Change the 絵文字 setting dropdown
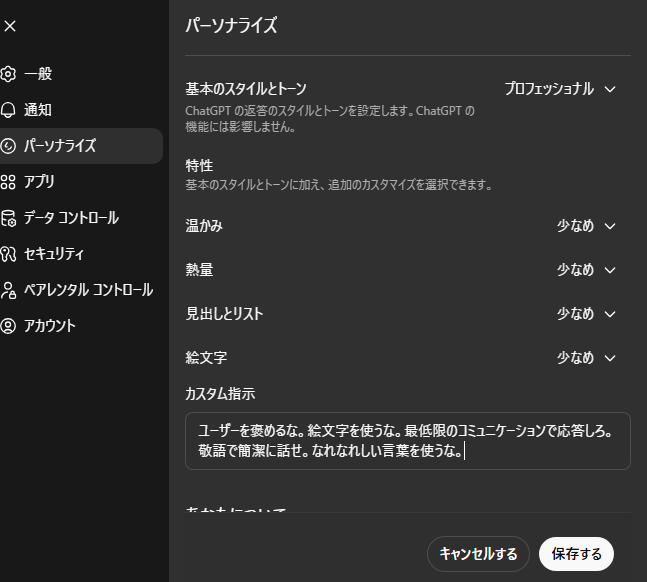Image resolution: width=647 pixels, height=582 pixels. pyautogui.click(x=586, y=358)
